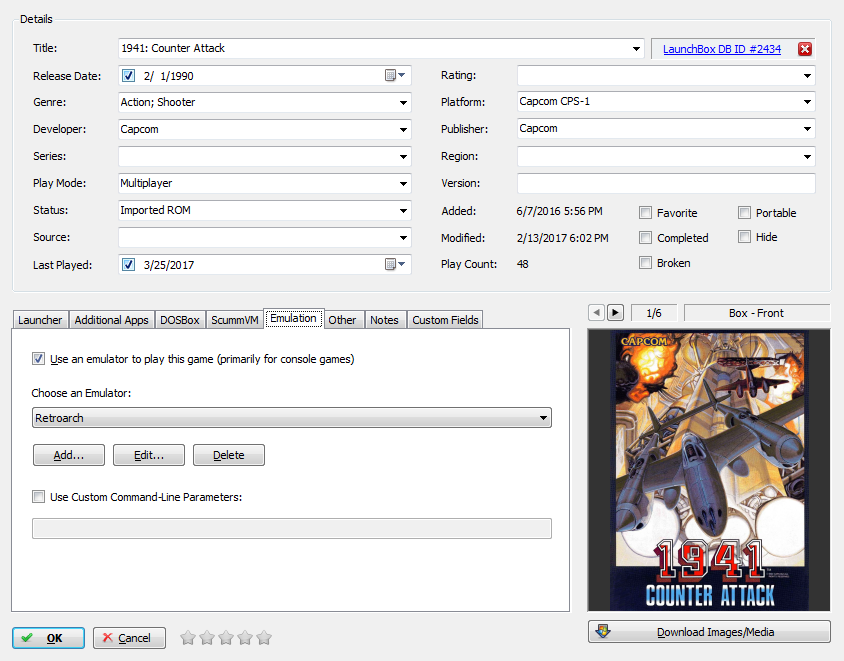Click the Add... emulator button
This screenshot has width=844, height=661.
coord(69,455)
